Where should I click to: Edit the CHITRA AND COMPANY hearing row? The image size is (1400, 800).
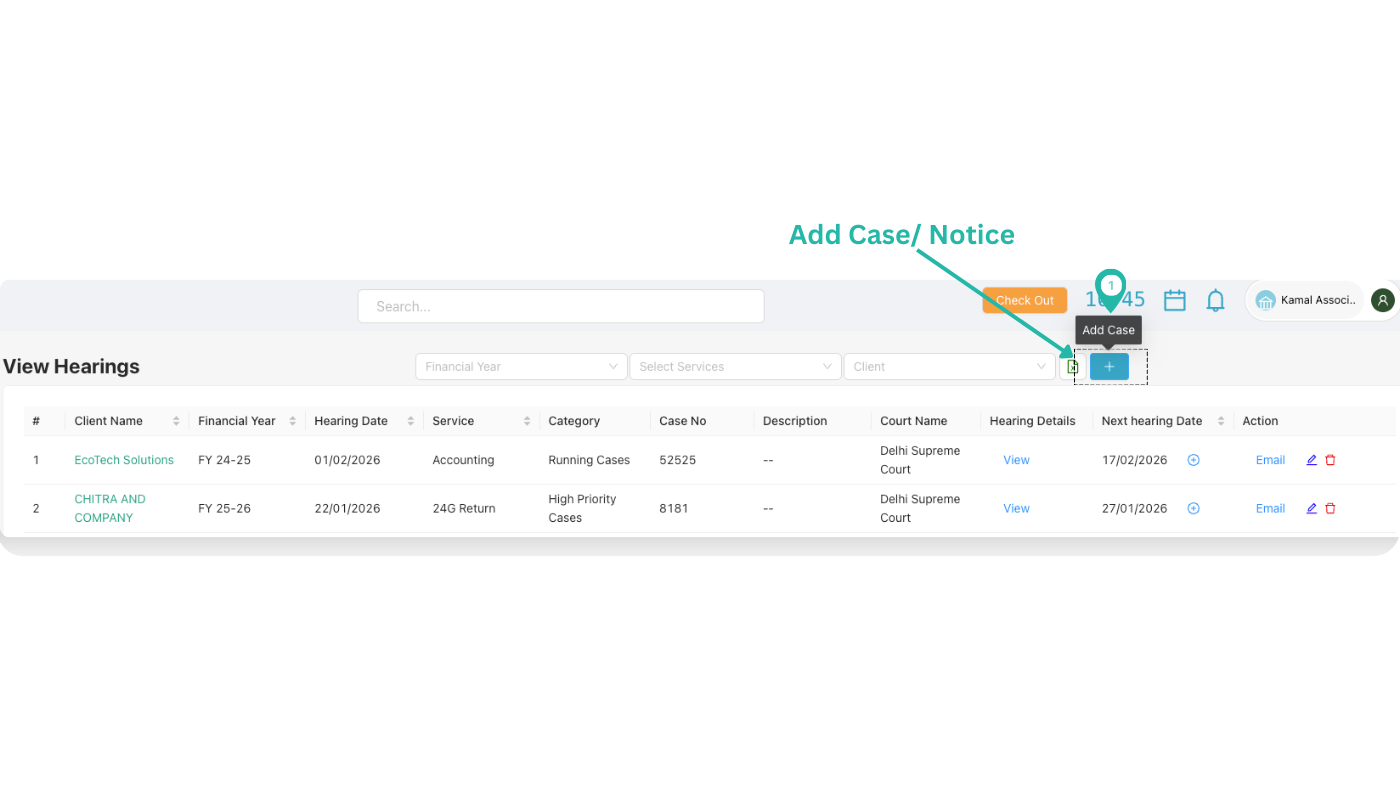1312,508
